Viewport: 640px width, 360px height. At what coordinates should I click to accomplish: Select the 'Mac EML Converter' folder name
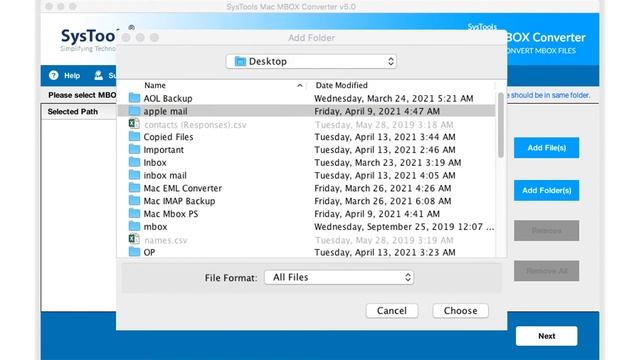pyautogui.click(x=182, y=188)
